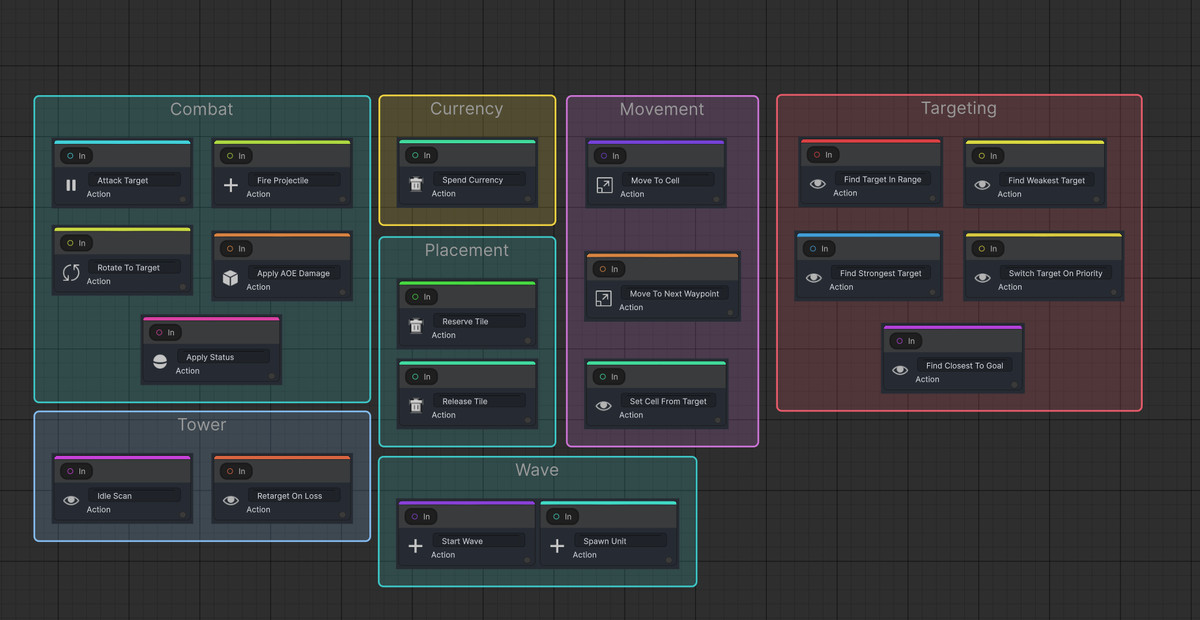Screen dimensions: 1200x620
Task: Click the expand-arrow icon on Move To Cell
Action: coord(604,185)
